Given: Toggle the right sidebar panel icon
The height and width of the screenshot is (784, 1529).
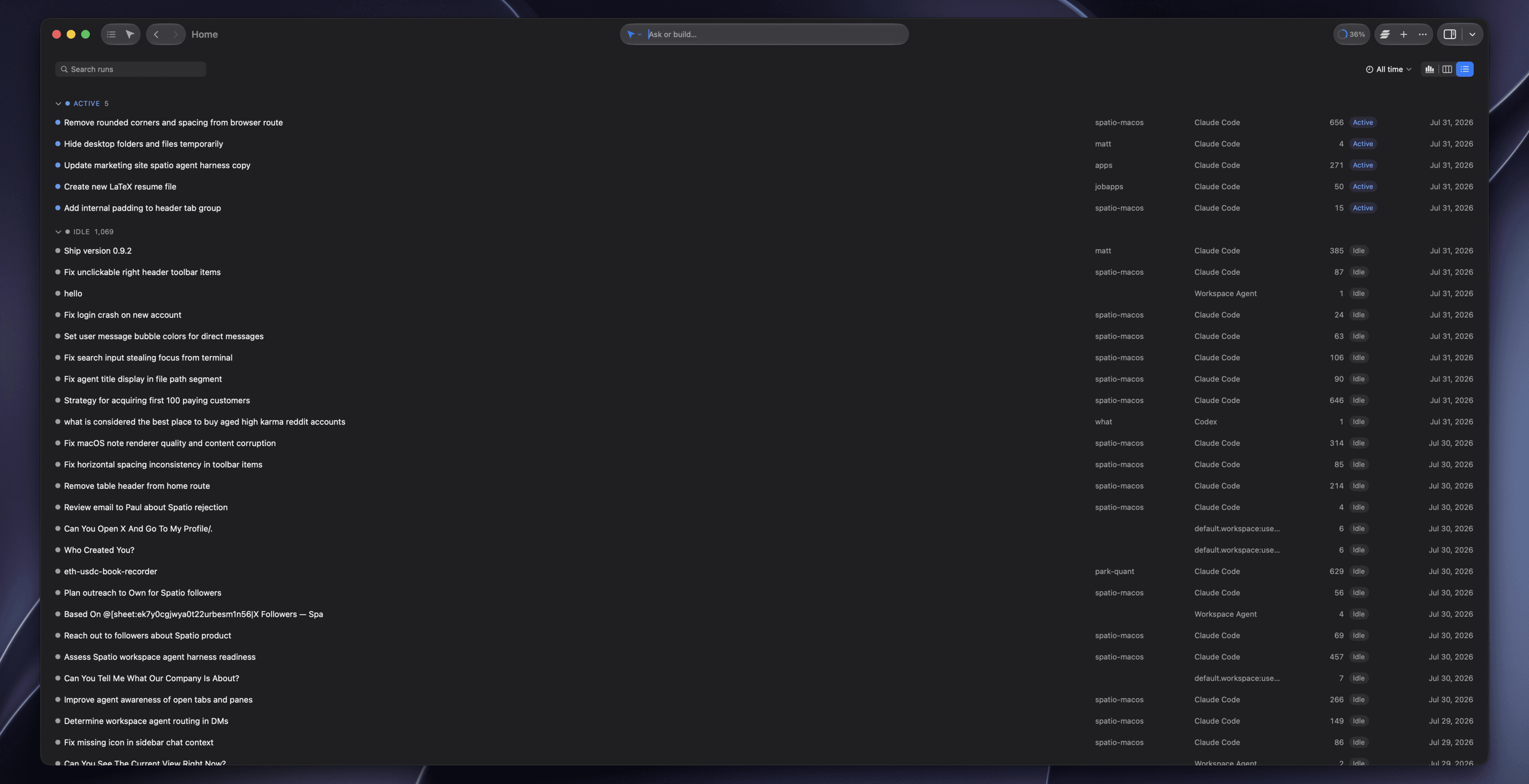Looking at the screenshot, I should [1450, 34].
